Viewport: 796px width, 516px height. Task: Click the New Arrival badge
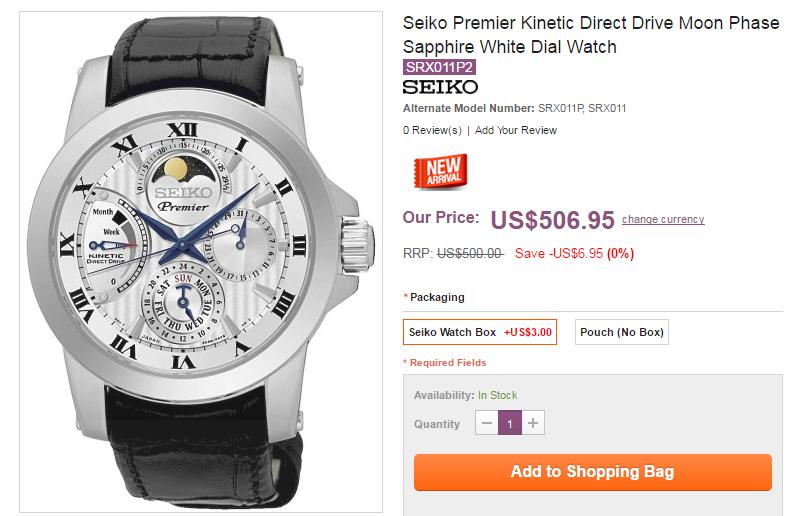click(444, 170)
